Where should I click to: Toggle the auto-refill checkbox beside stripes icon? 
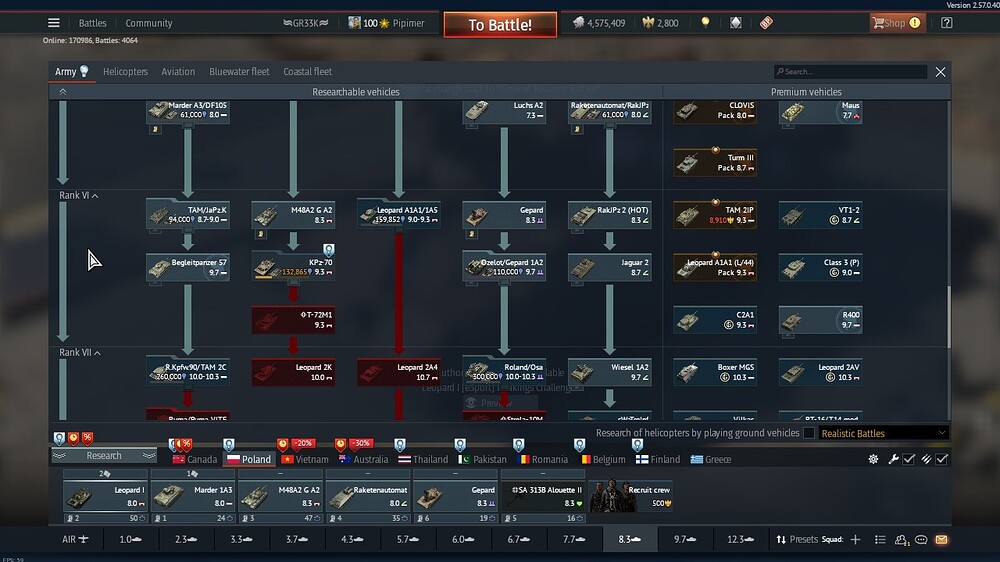(942, 459)
